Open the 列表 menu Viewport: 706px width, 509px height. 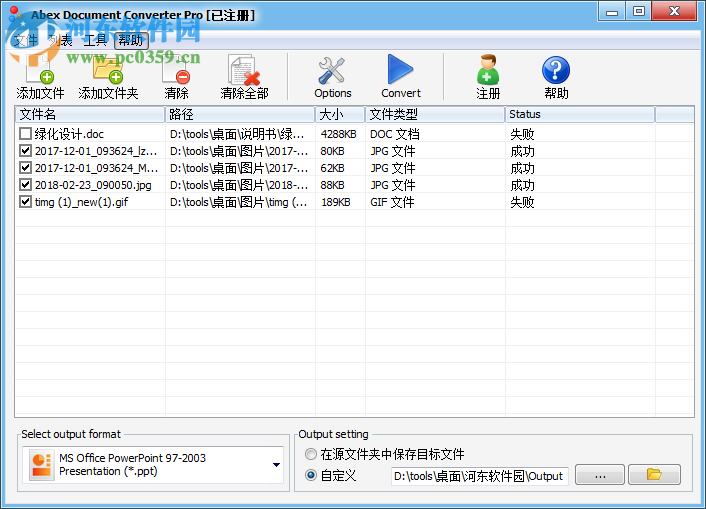pyautogui.click(x=60, y=41)
